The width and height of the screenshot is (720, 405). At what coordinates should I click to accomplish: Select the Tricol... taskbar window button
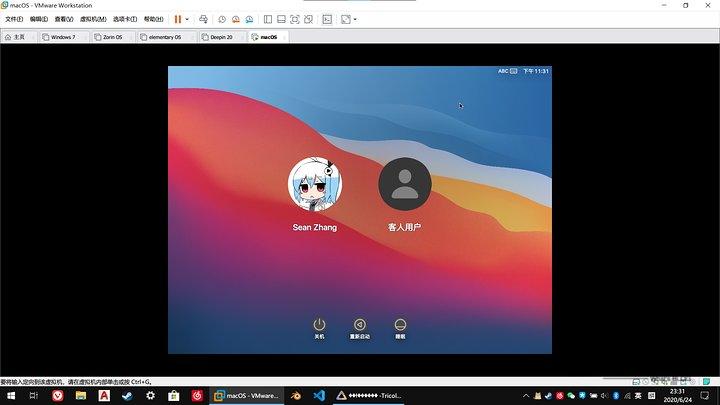point(368,395)
